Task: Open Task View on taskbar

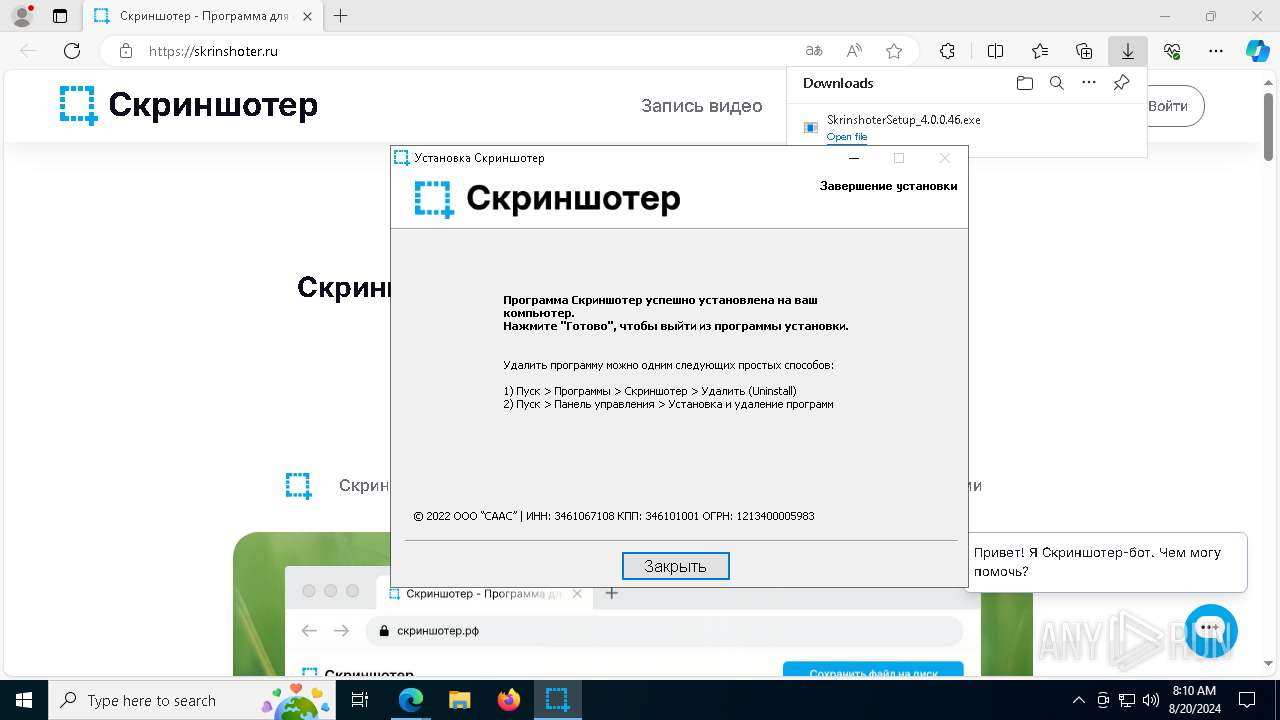Action: tap(361, 700)
